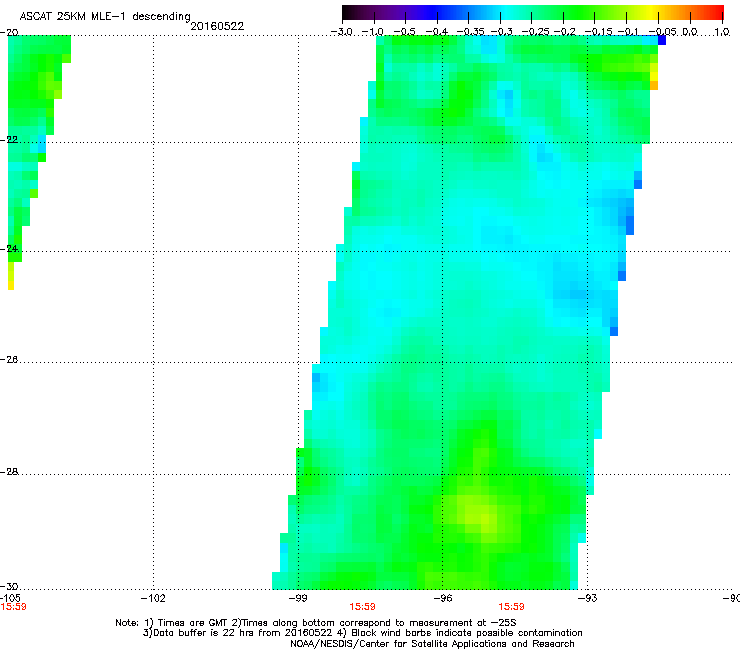The image size is (740, 650).
Task: Click the -3.0 color scale label
Action: [x=342, y=32]
